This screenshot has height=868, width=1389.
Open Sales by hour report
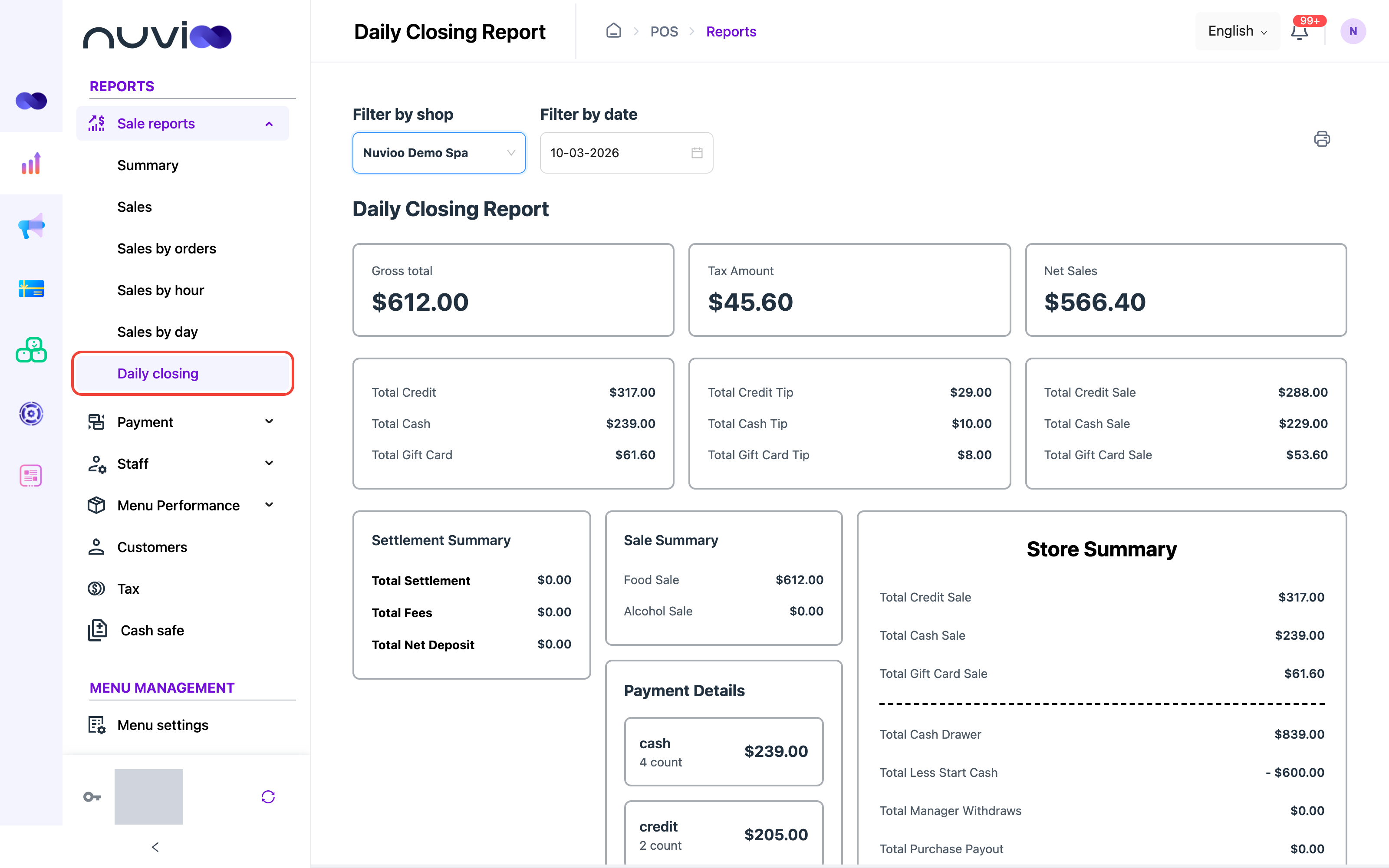point(160,290)
